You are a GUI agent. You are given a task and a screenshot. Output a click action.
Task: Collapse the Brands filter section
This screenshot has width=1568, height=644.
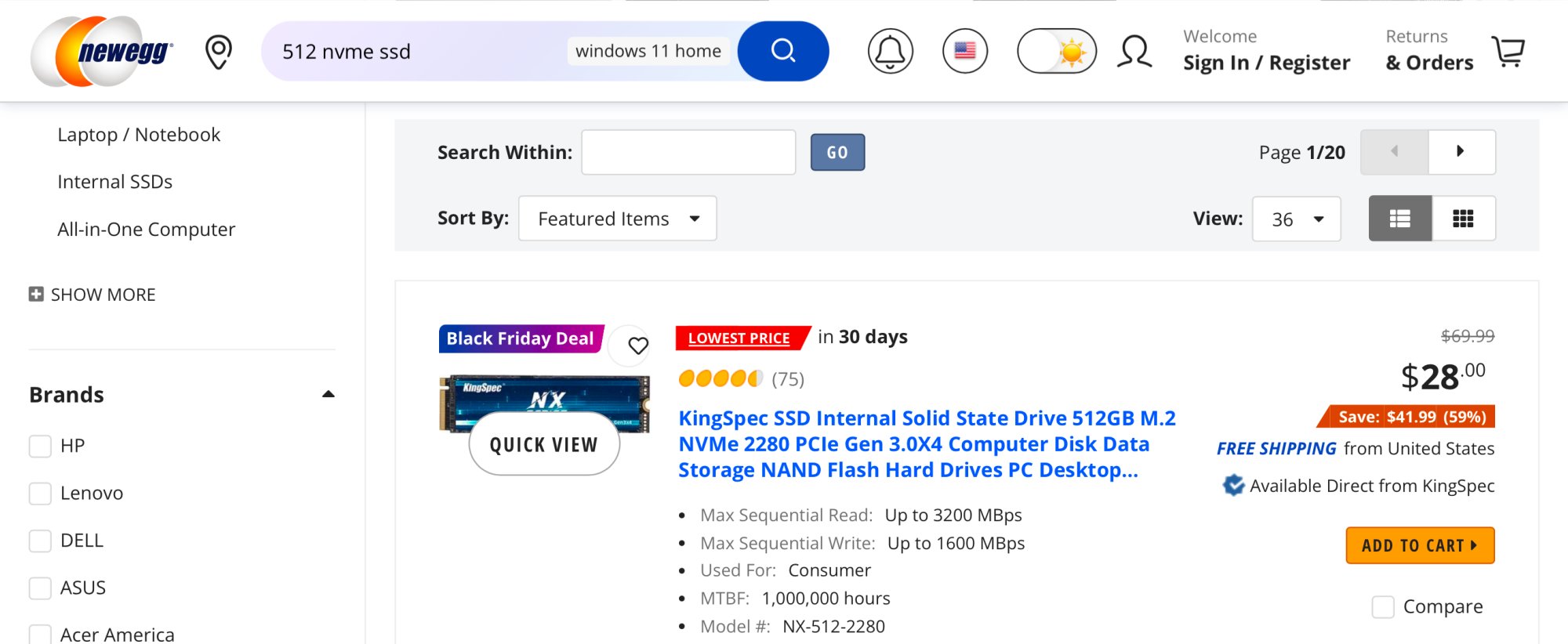[328, 395]
